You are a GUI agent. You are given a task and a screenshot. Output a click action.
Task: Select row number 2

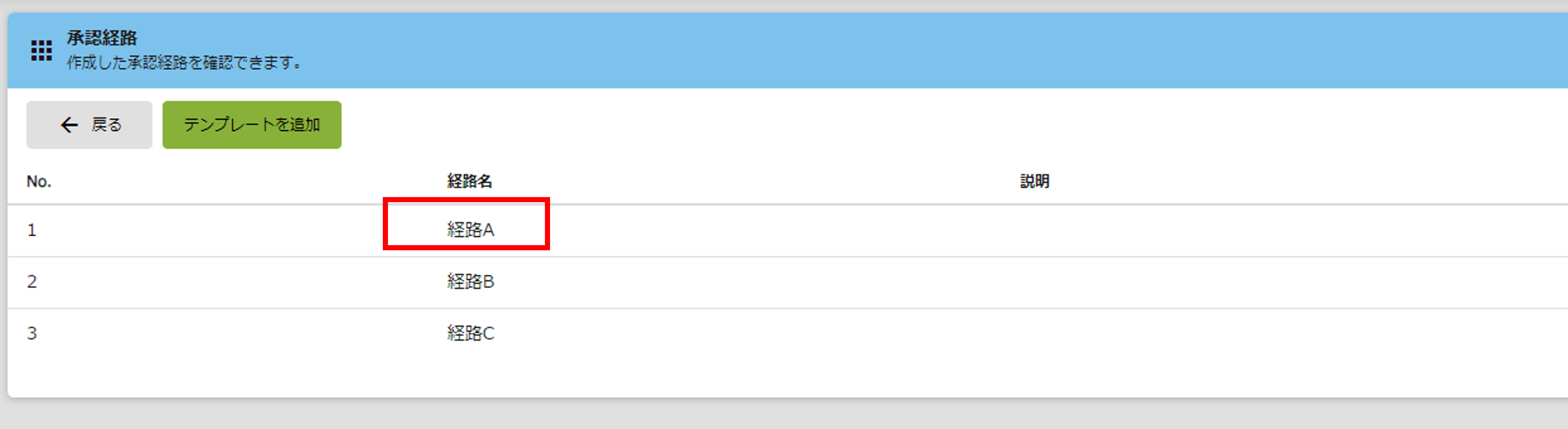coord(32,282)
